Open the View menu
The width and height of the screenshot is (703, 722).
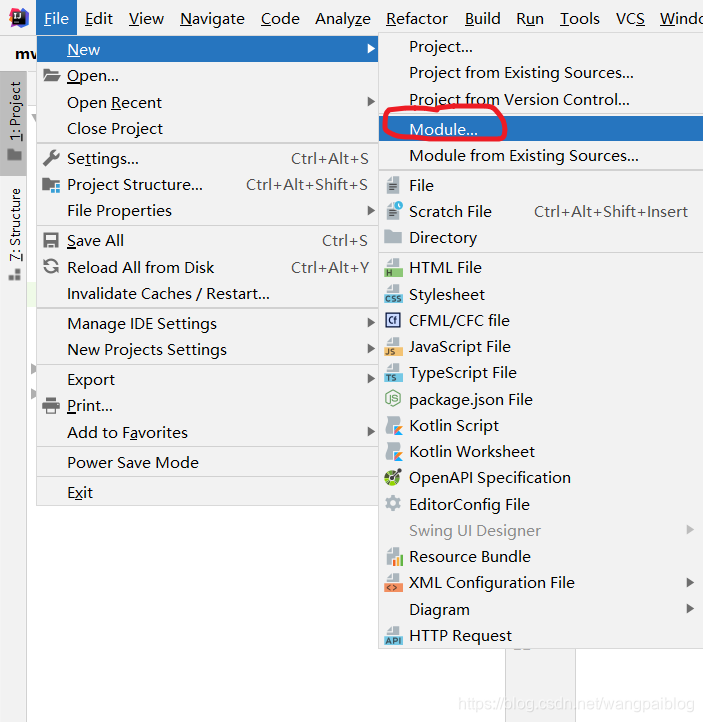click(146, 18)
